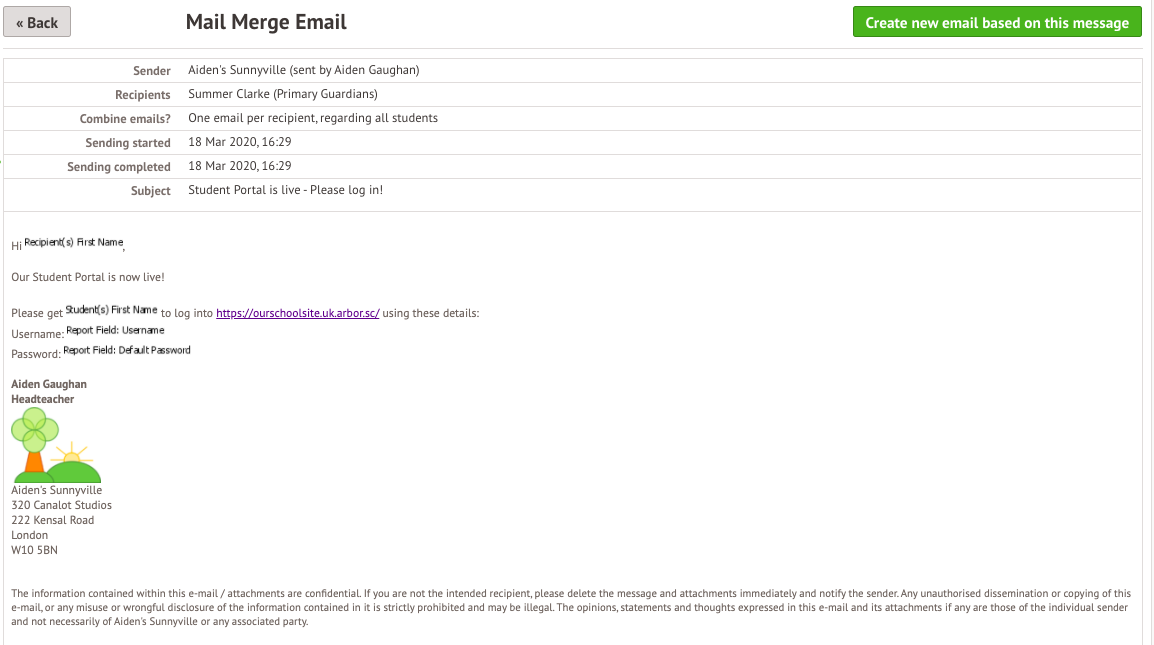This screenshot has height=645, width=1154.
Task: Click the Sending started date
Action: click(239, 142)
